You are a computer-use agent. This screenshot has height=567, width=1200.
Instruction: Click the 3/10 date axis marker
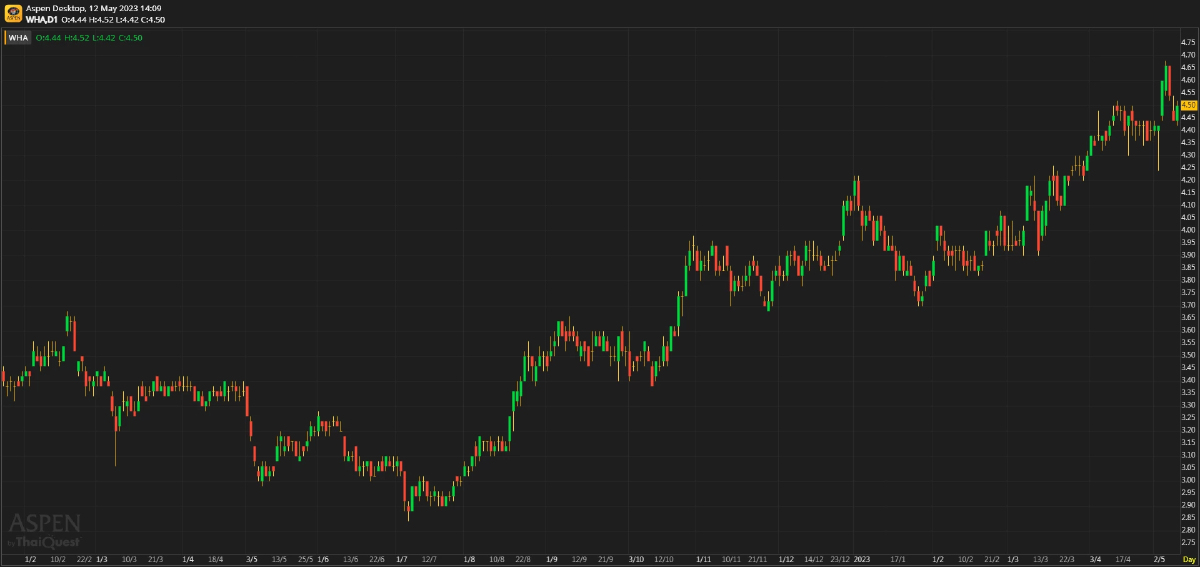tap(636, 558)
